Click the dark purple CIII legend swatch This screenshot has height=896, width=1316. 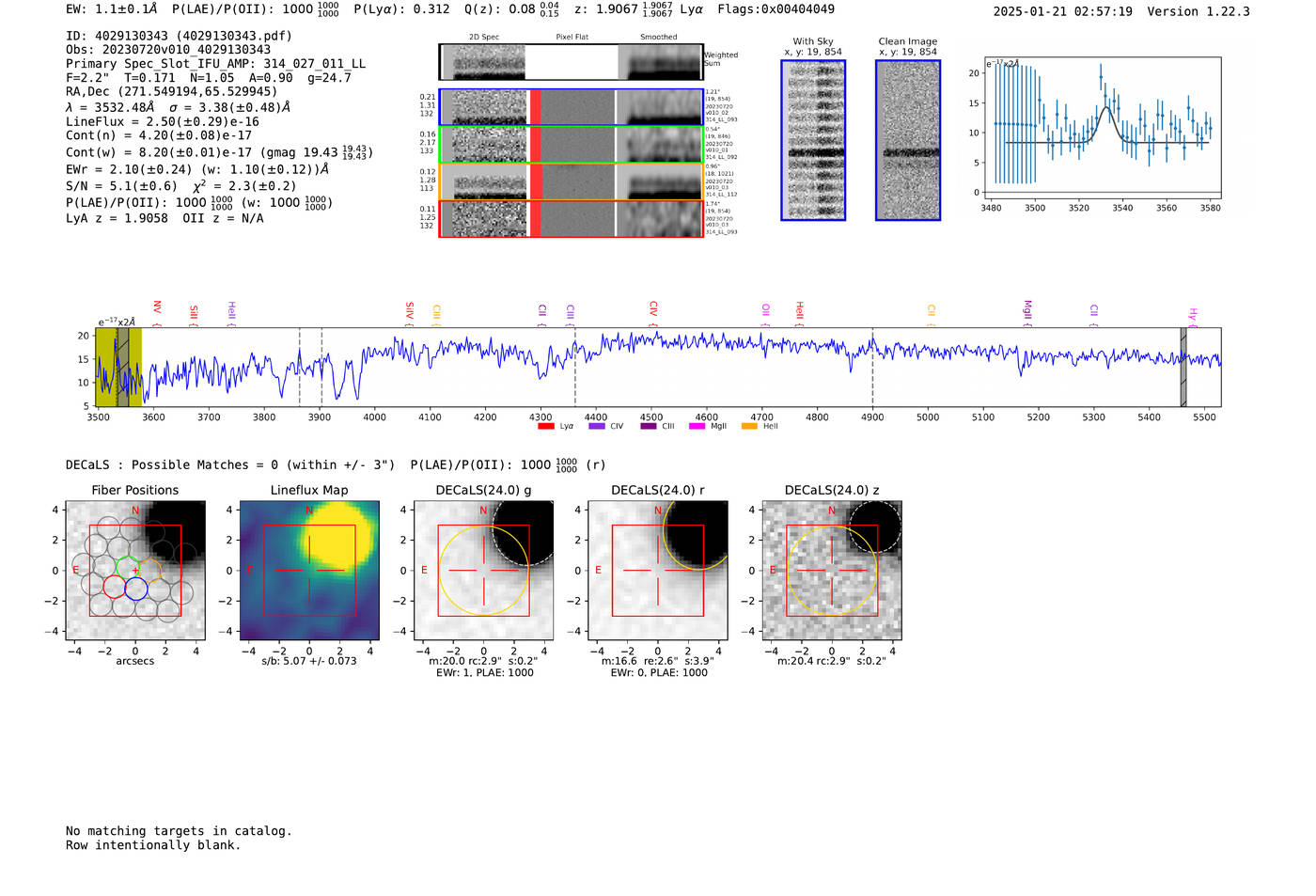point(649,426)
